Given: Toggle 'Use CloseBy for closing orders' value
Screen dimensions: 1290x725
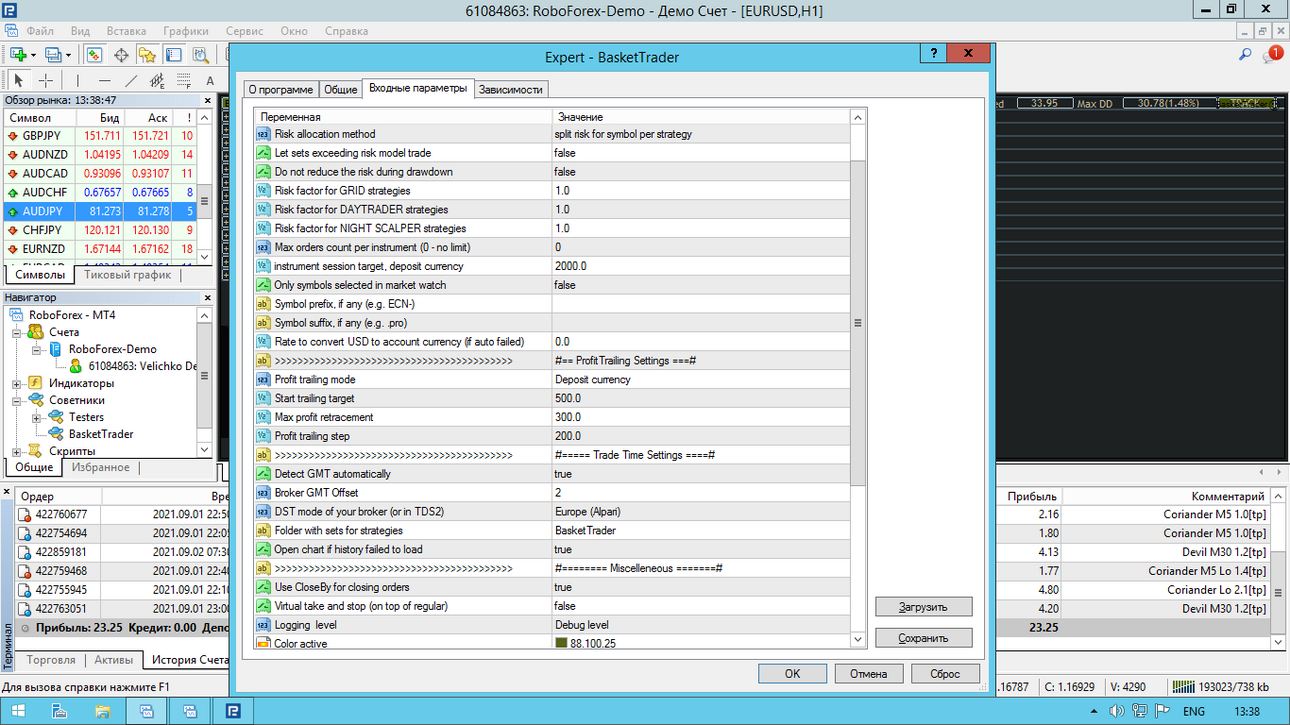Looking at the screenshot, I should click(700, 587).
